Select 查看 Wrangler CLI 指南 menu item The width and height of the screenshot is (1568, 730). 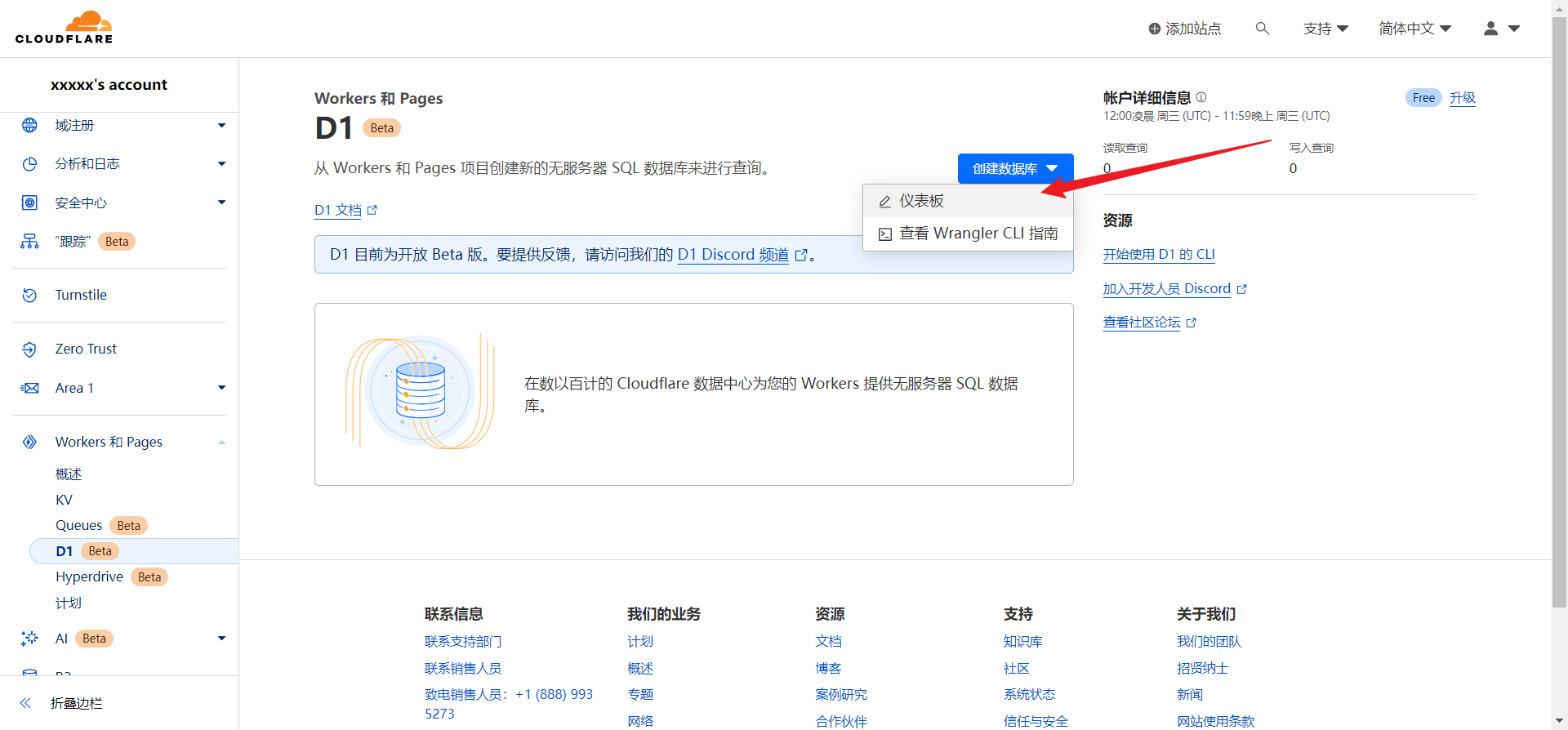point(968,234)
